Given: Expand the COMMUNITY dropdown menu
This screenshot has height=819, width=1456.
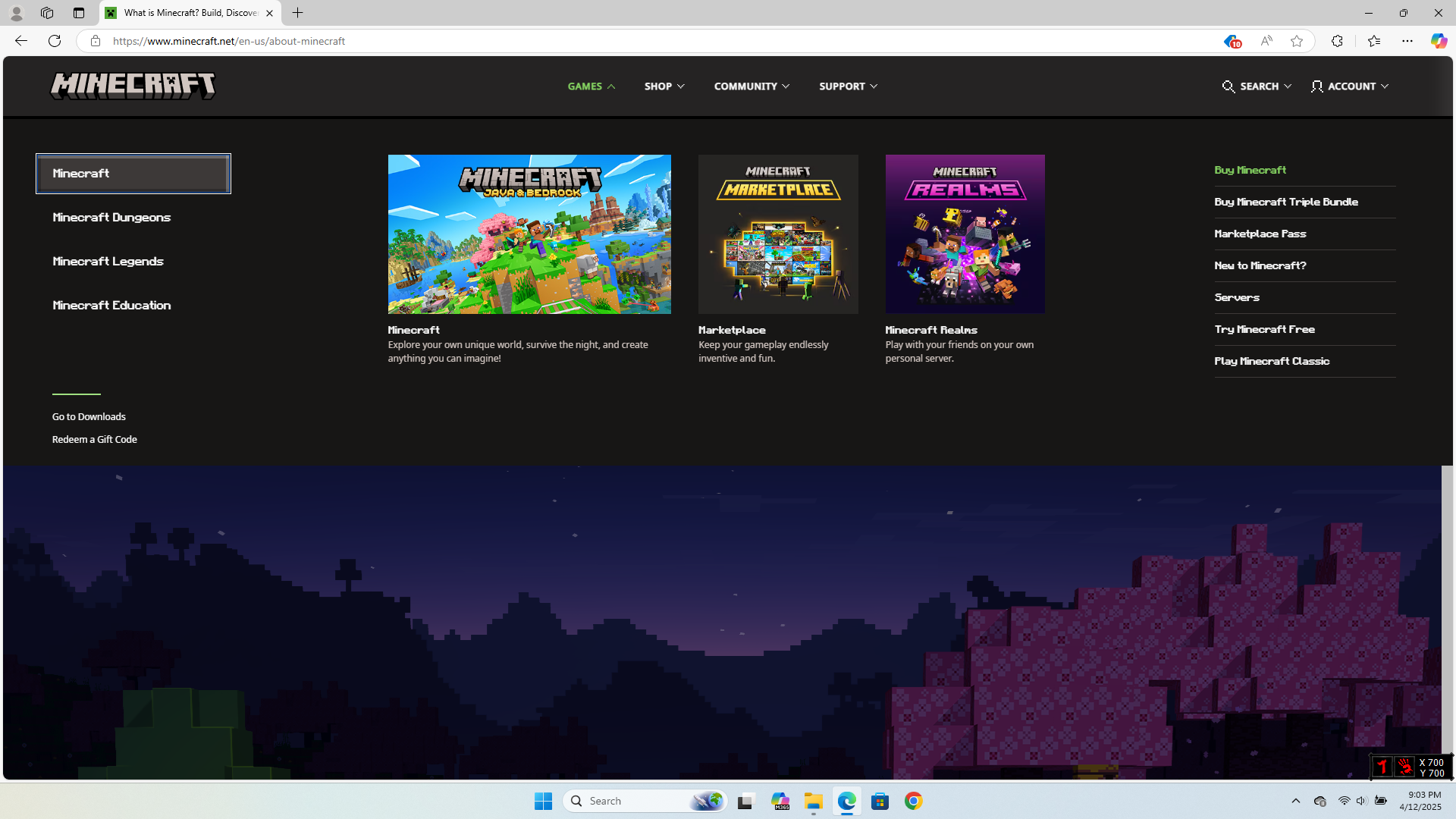Looking at the screenshot, I should click(x=752, y=86).
